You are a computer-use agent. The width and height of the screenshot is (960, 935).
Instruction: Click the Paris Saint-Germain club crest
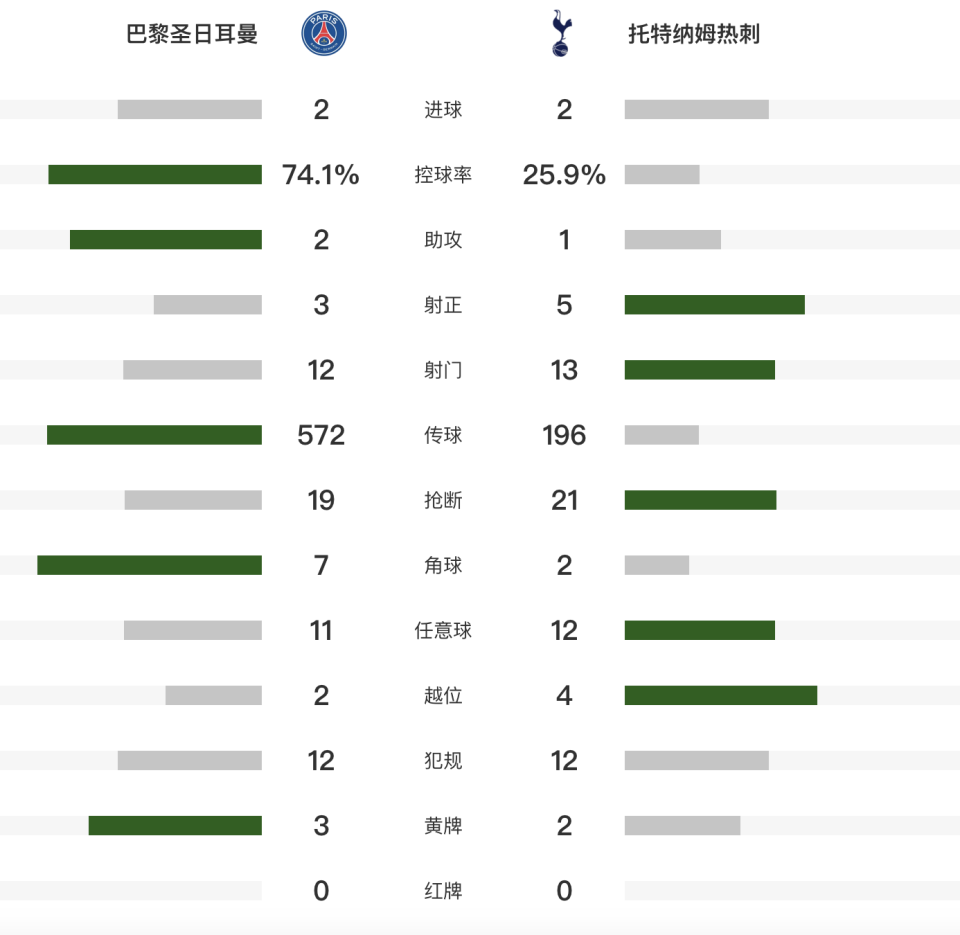point(324,33)
